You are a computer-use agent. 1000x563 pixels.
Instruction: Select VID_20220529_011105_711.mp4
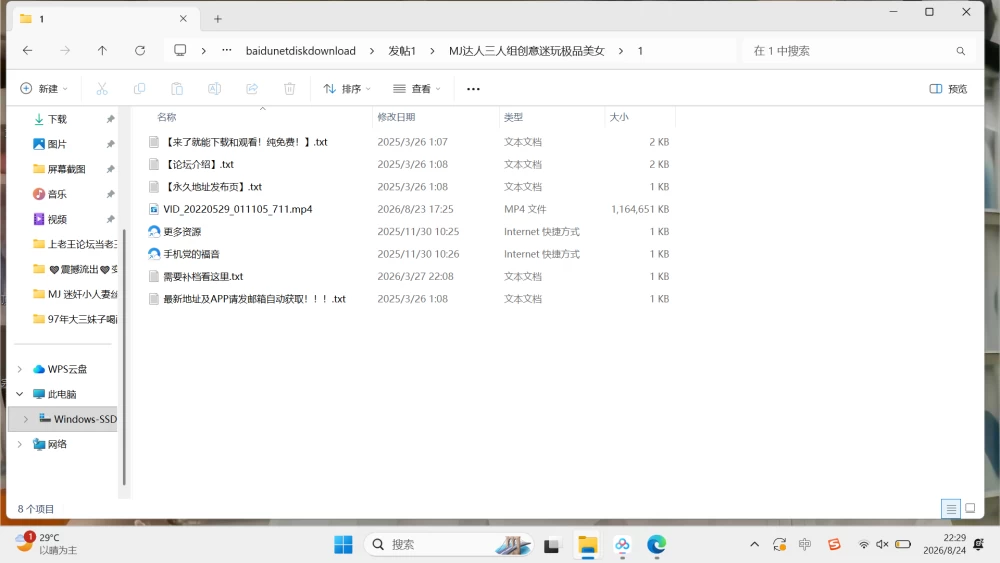238,209
